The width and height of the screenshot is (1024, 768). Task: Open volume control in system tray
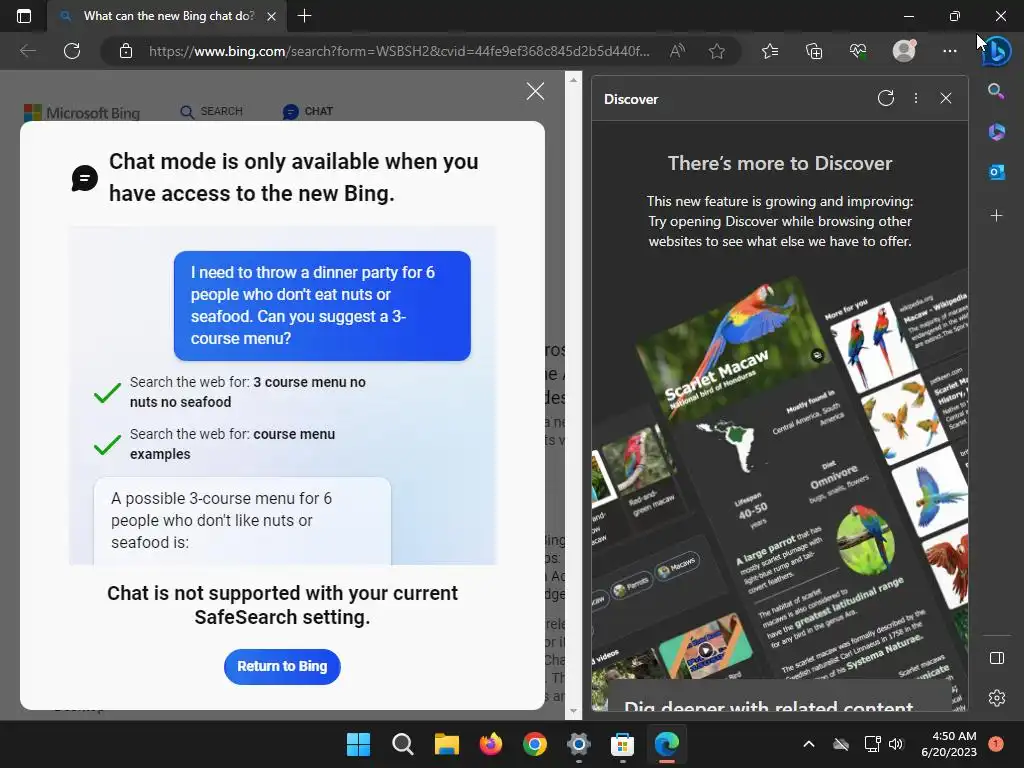point(896,744)
